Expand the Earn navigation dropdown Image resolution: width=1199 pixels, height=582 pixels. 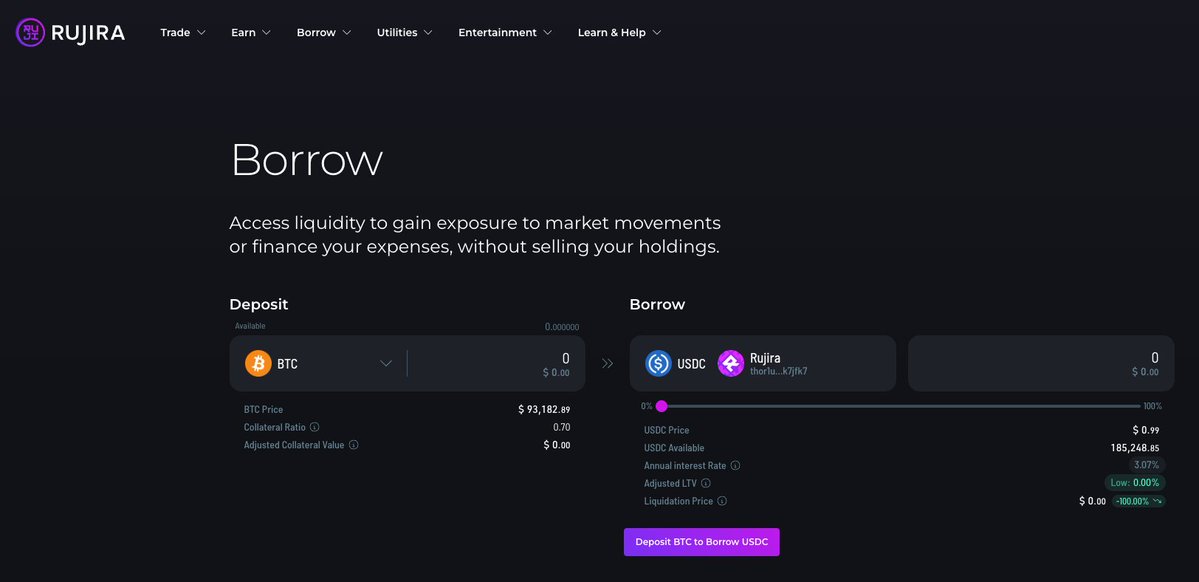click(251, 33)
